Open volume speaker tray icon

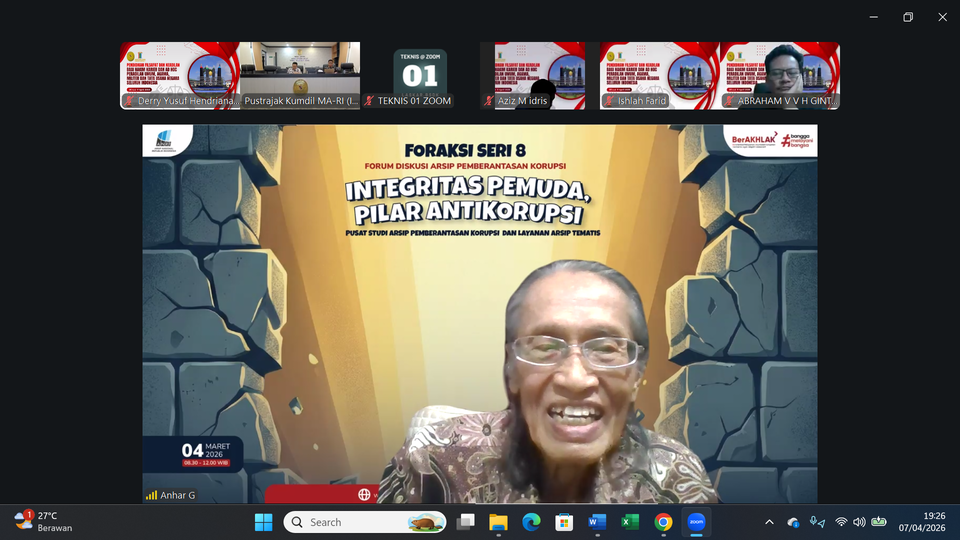[860, 522]
